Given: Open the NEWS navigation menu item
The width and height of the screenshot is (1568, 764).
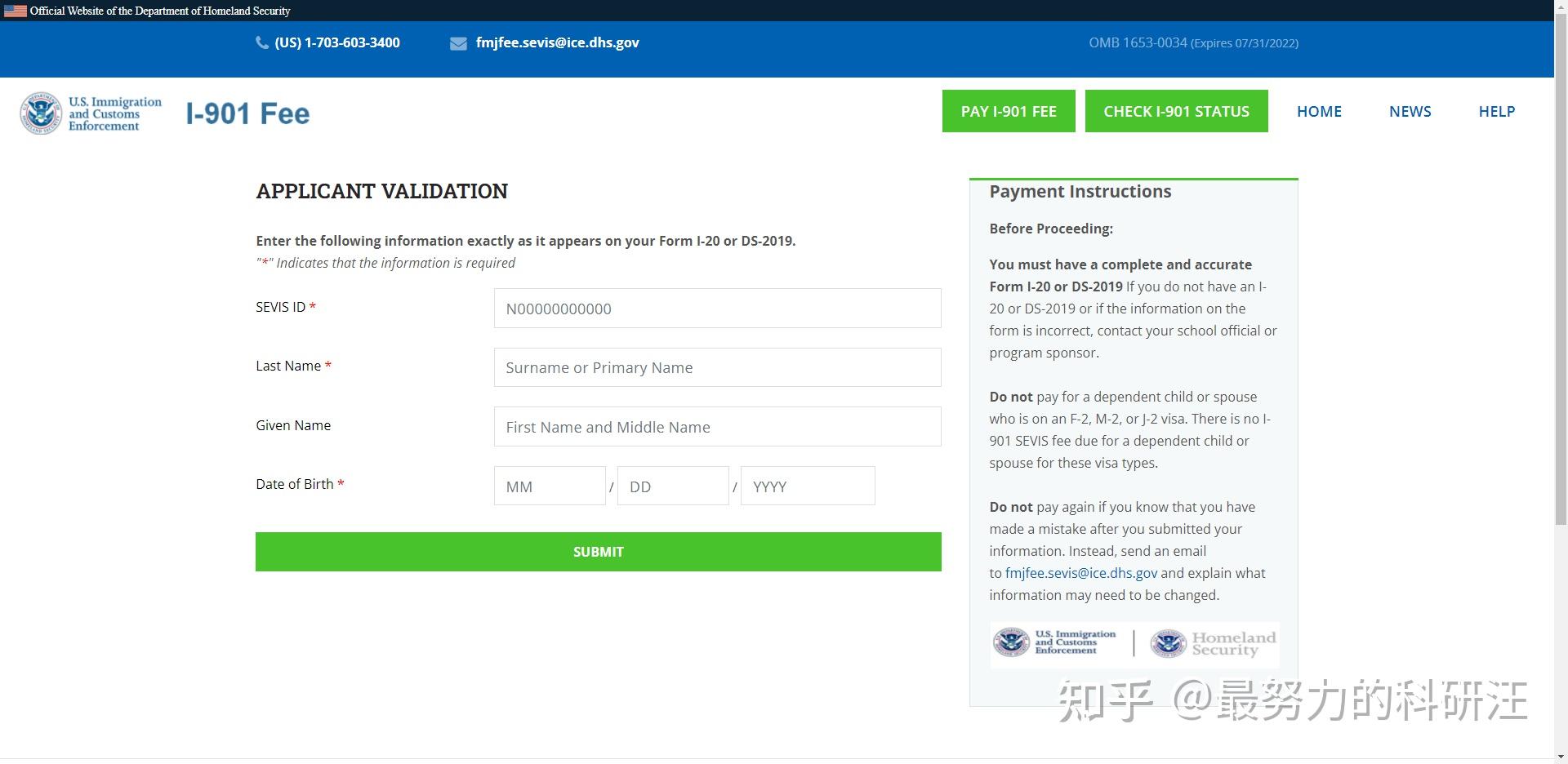Looking at the screenshot, I should tap(1410, 111).
